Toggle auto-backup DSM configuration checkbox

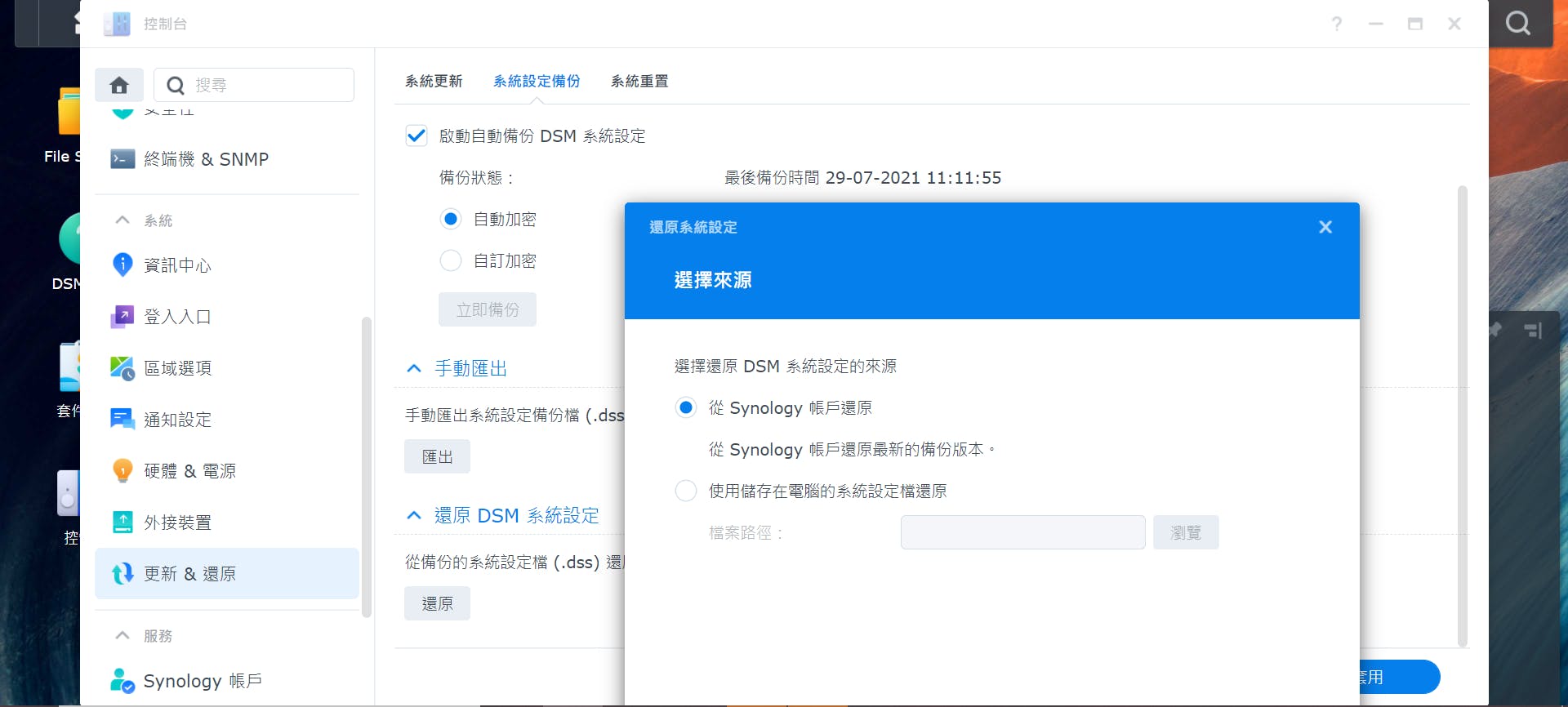point(416,136)
